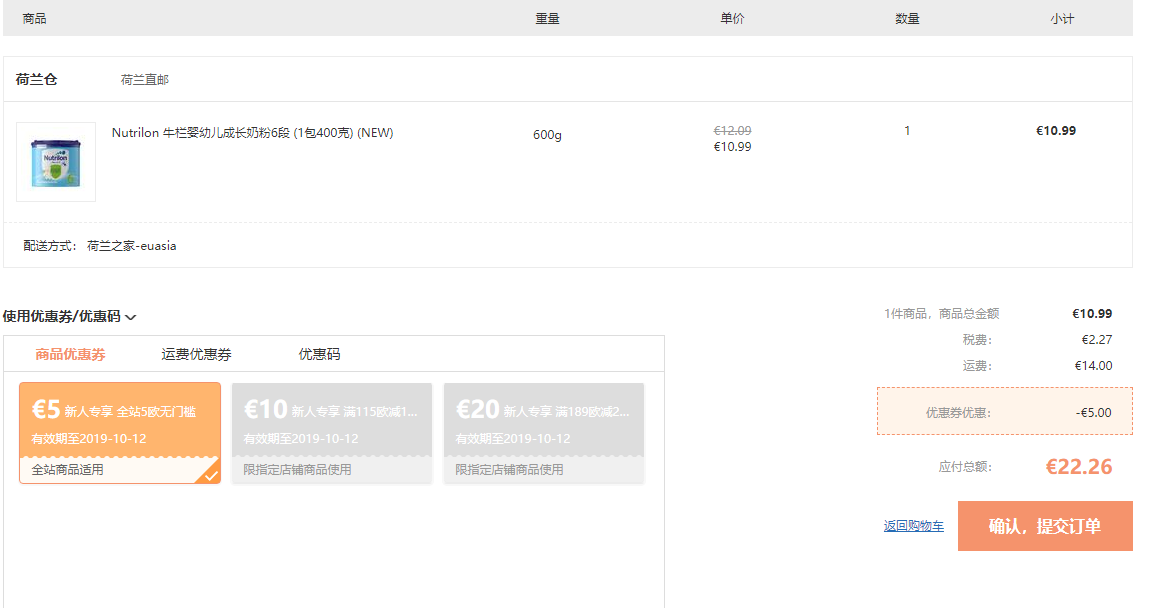Click the 单价 column header
Screen dimensions: 1155x608
point(732,18)
